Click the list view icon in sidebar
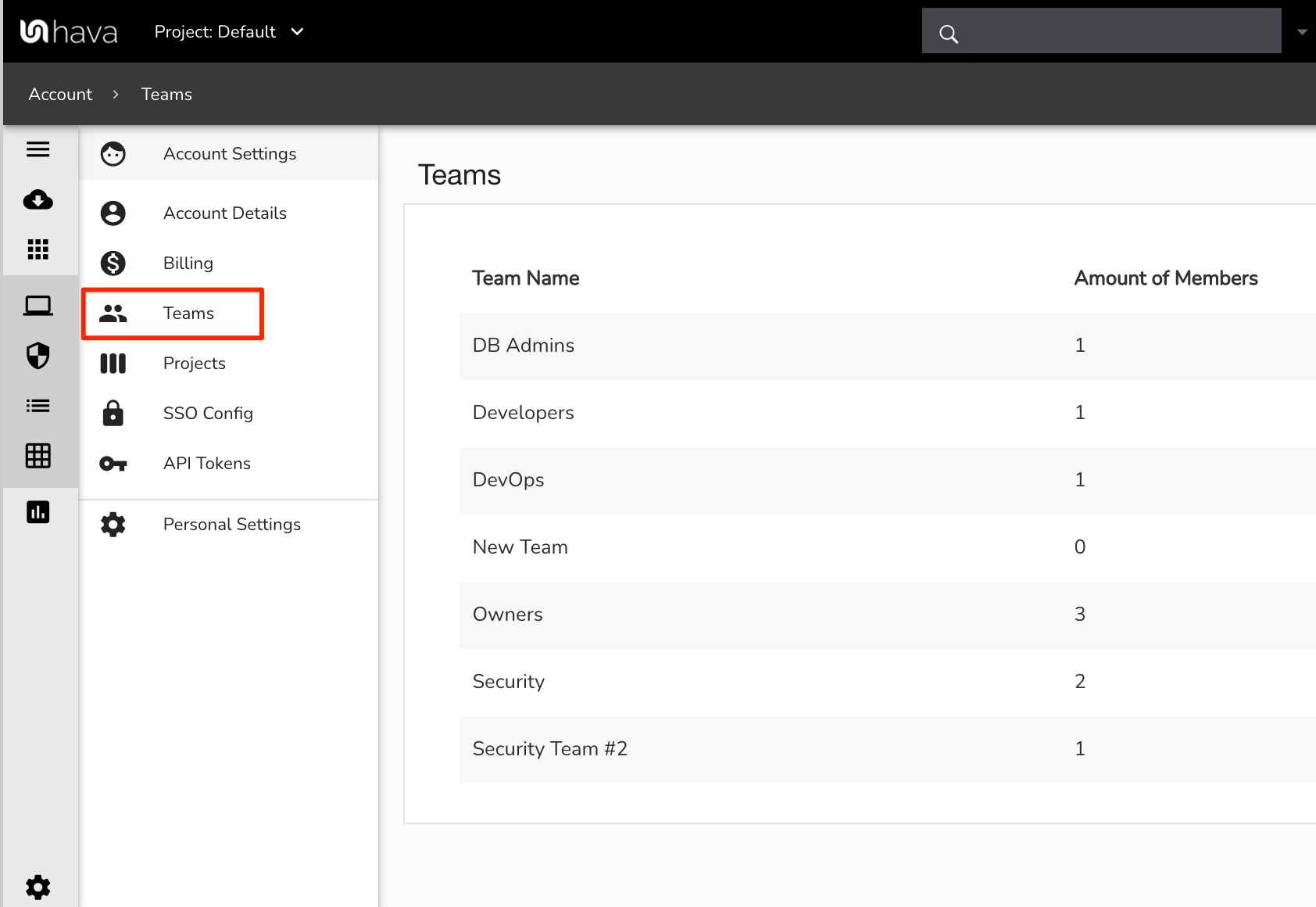The image size is (1316, 907). pos(38,406)
